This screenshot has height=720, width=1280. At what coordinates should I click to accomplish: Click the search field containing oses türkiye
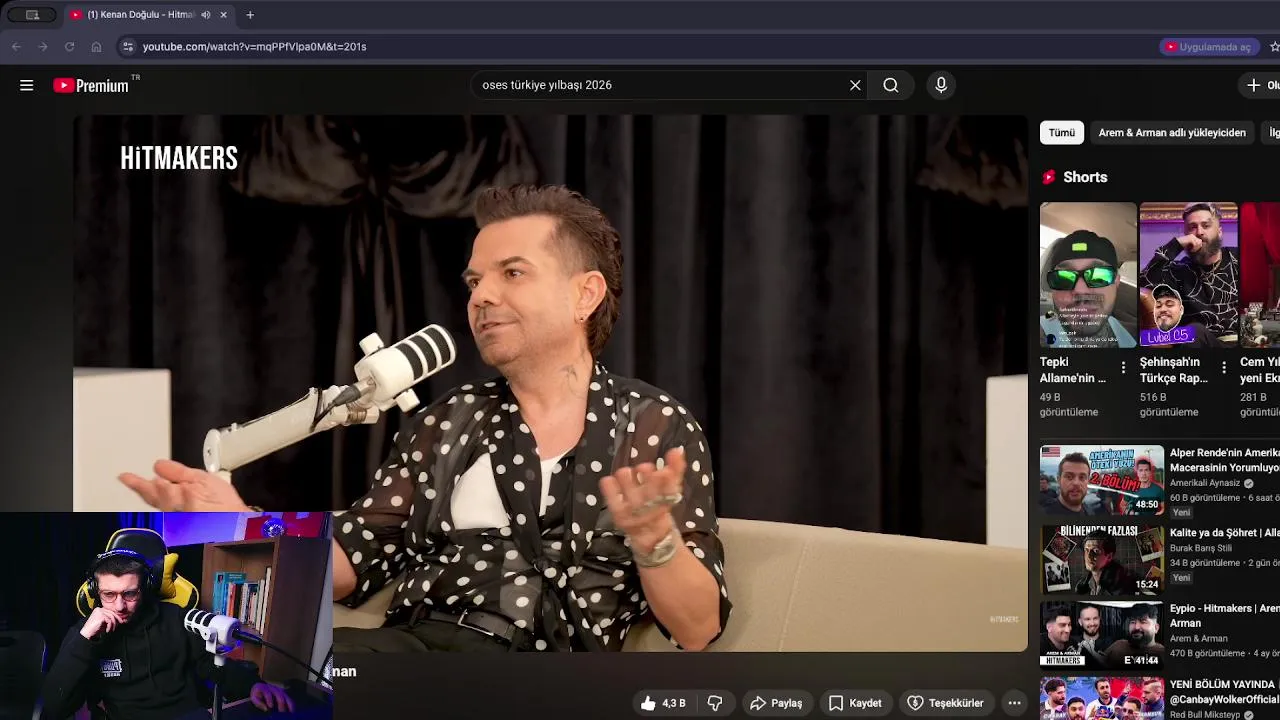pos(660,85)
